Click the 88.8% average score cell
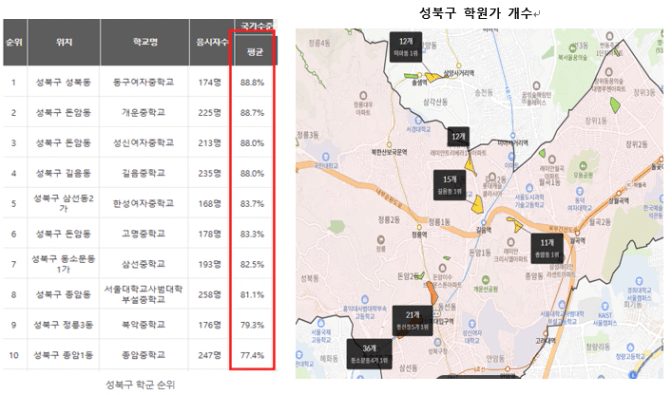Screen dimensions: 672x395 [x=252, y=82]
